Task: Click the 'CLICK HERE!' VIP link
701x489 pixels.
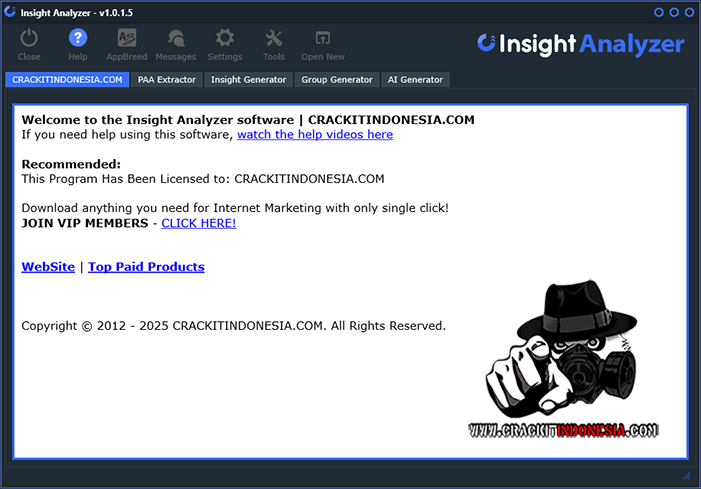Action: (199, 223)
